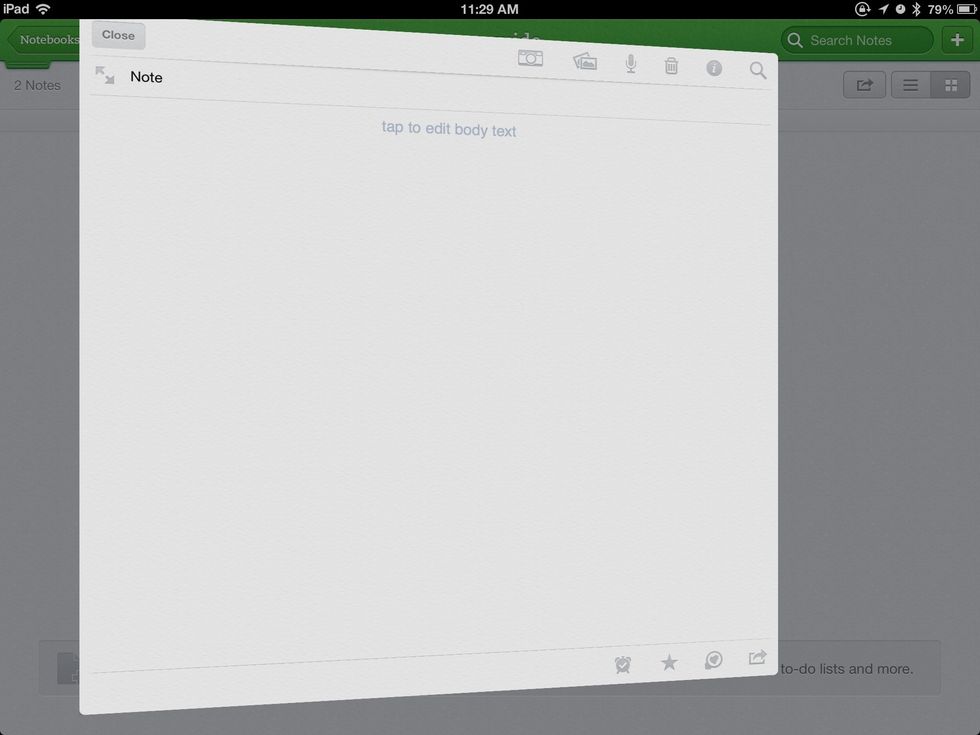The width and height of the screenshot is (980, 735).
Task: Record an audio note with the microphone
Action: 630,62
